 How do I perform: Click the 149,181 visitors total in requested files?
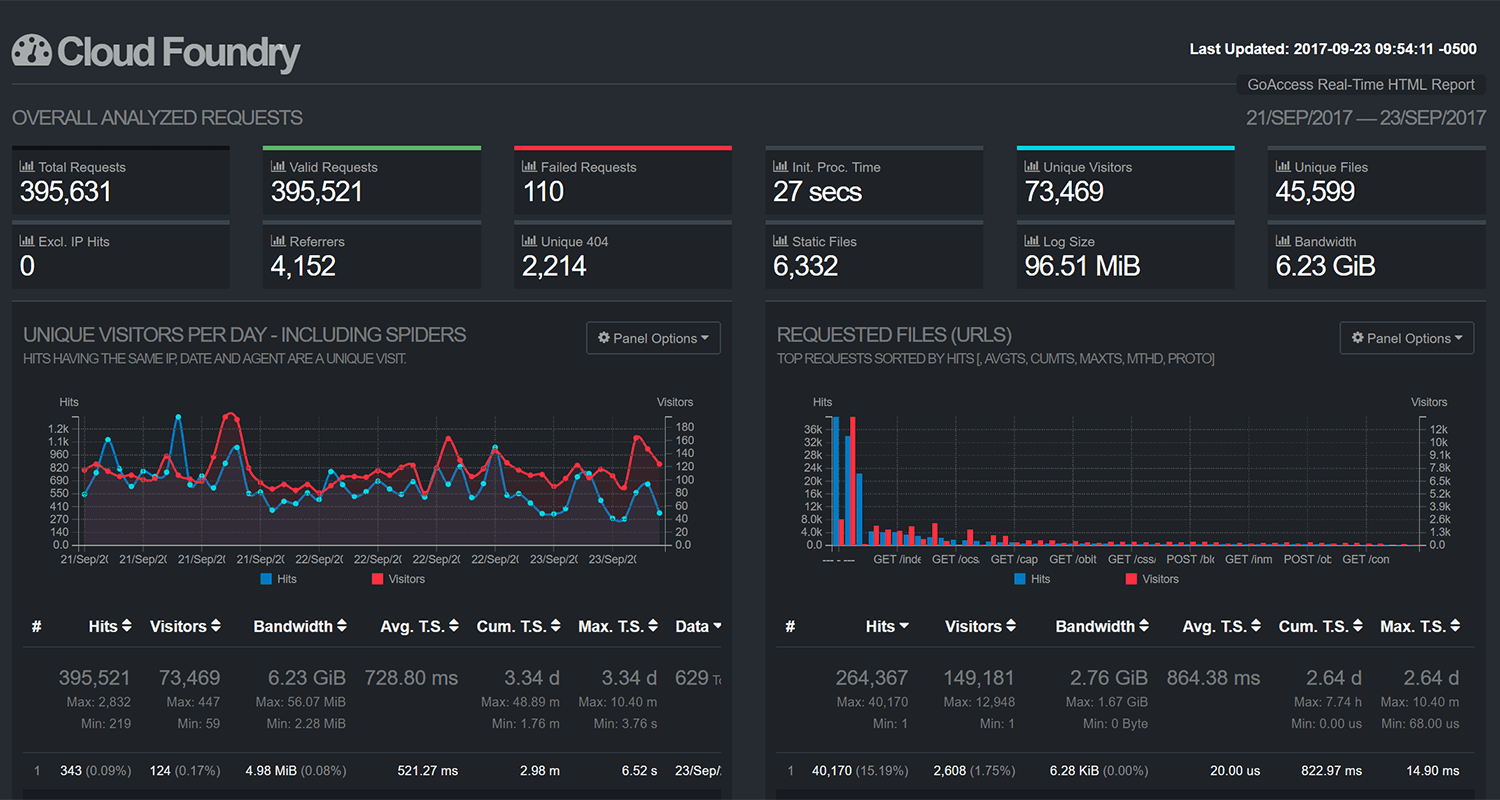(979, 678)
